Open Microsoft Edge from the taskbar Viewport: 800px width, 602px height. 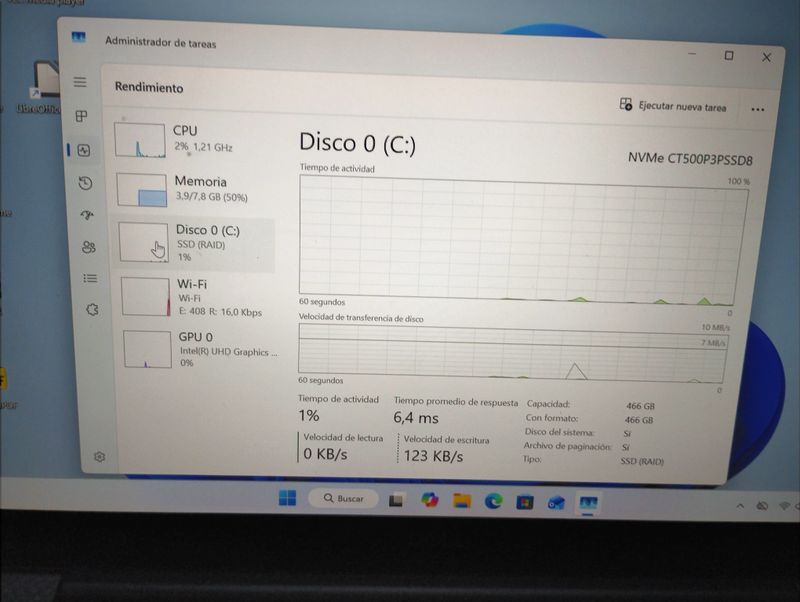pyautogui.click(x=493, y=501)
